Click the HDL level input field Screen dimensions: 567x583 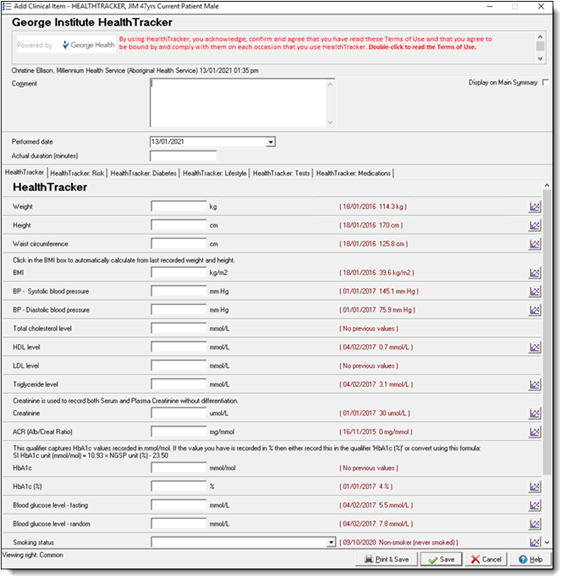[x=178, y=347]
